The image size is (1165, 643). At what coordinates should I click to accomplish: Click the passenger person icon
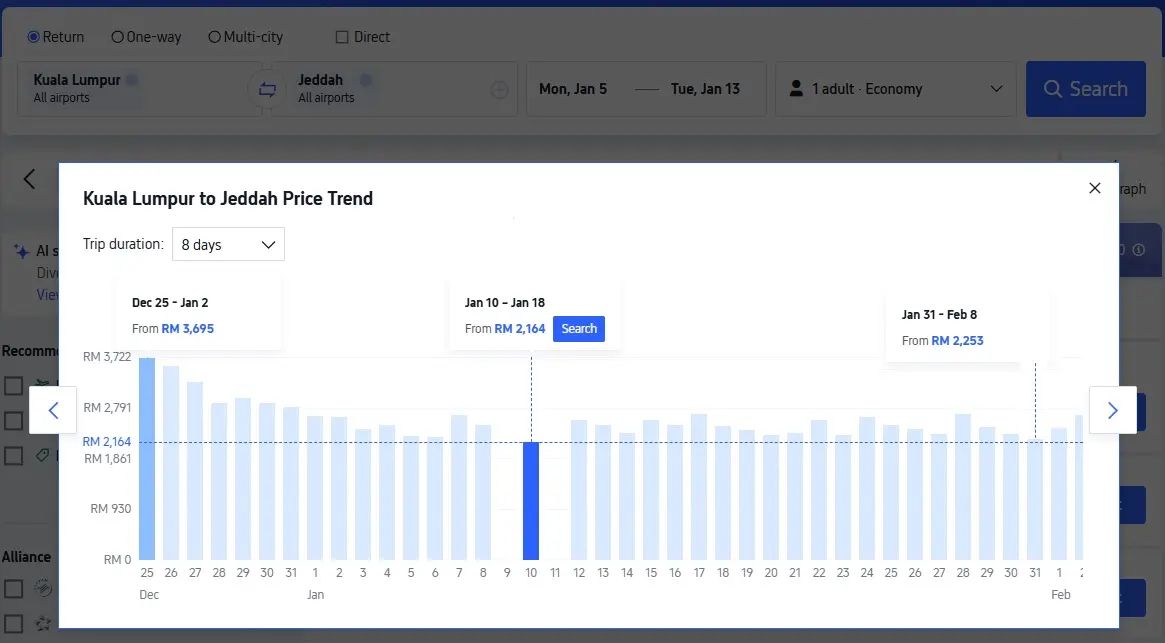click(796, 89)
